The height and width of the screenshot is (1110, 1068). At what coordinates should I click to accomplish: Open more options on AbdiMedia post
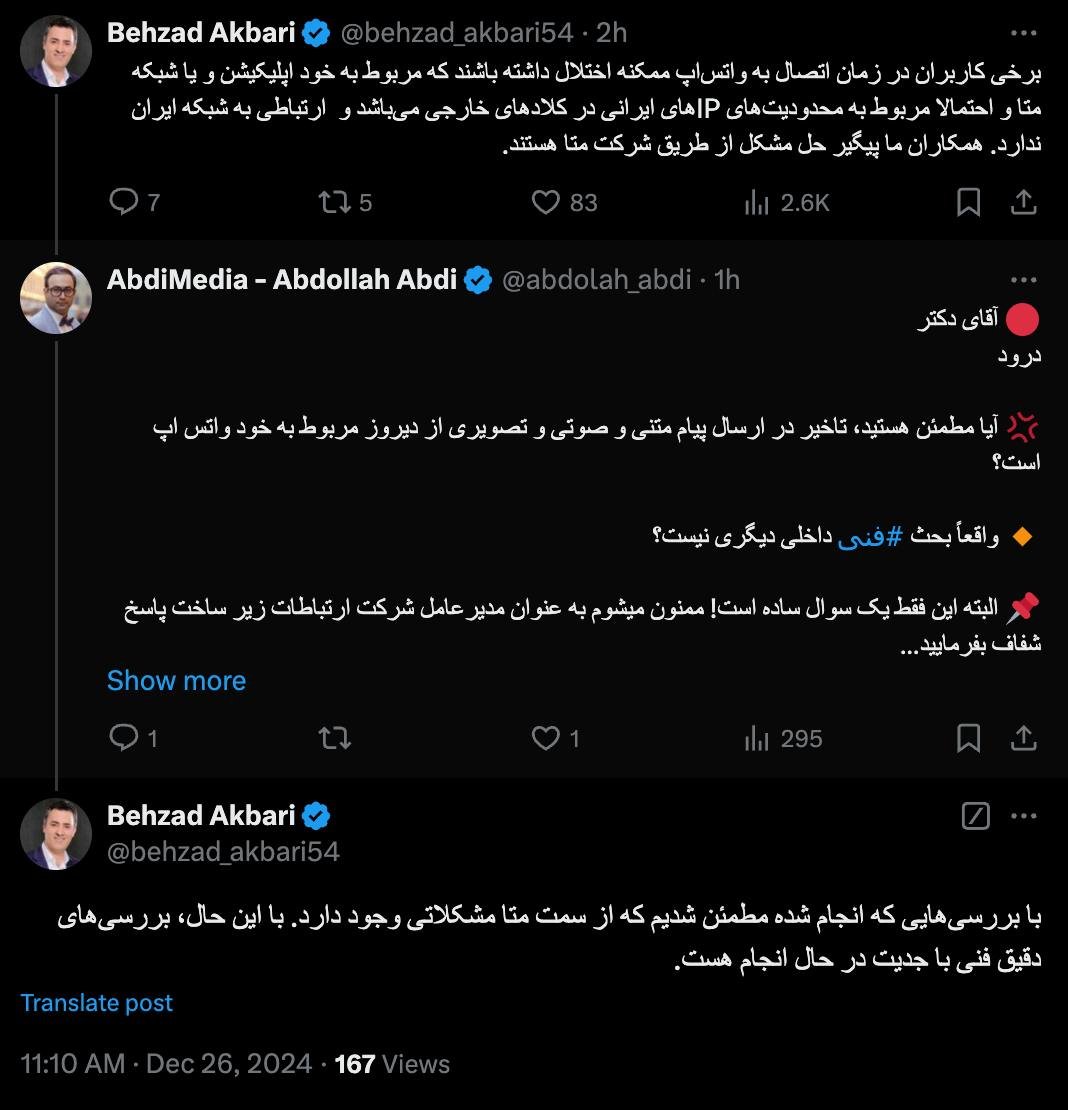1024,279
